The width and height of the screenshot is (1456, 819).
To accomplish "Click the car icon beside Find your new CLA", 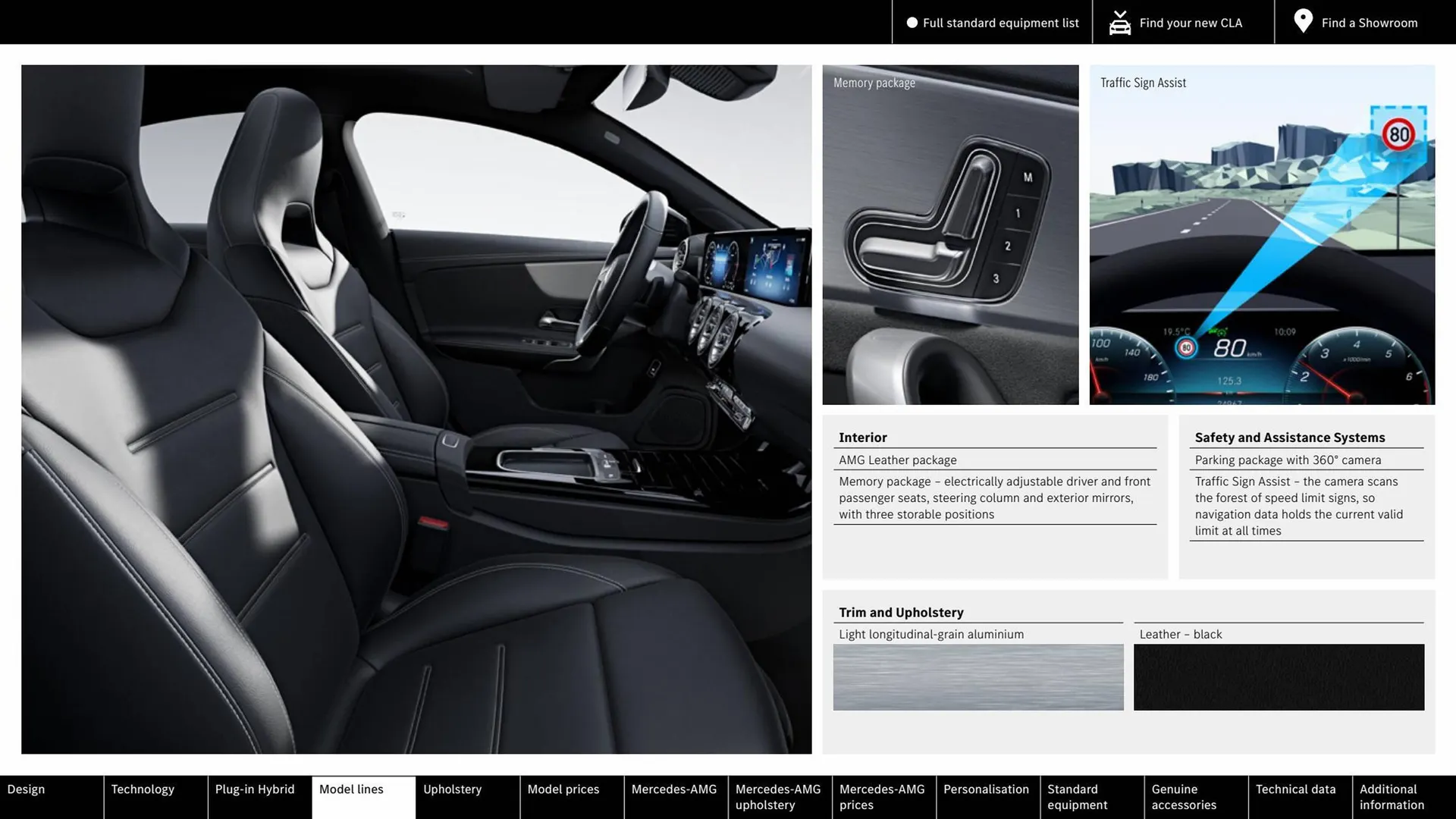I will (1119, 21).
